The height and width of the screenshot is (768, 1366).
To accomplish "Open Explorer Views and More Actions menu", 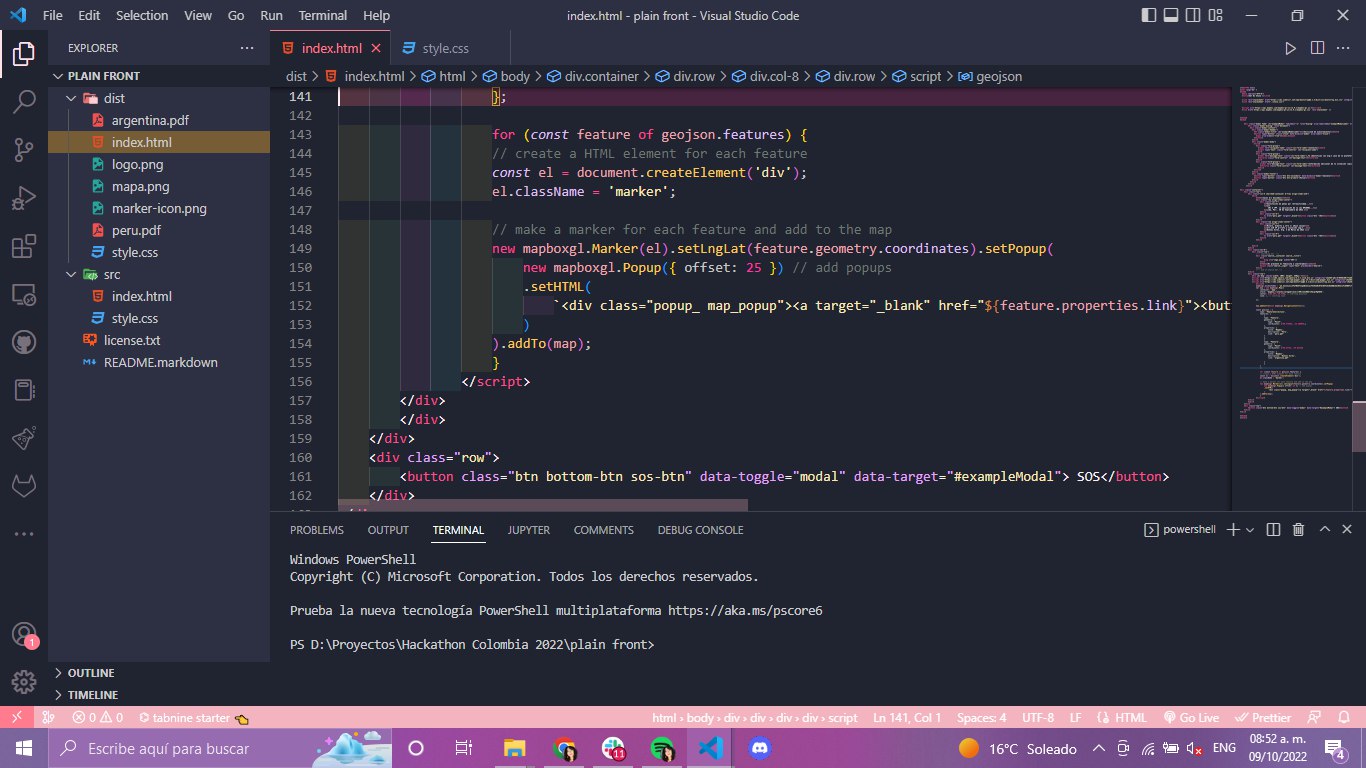I will tap(247, 48).
